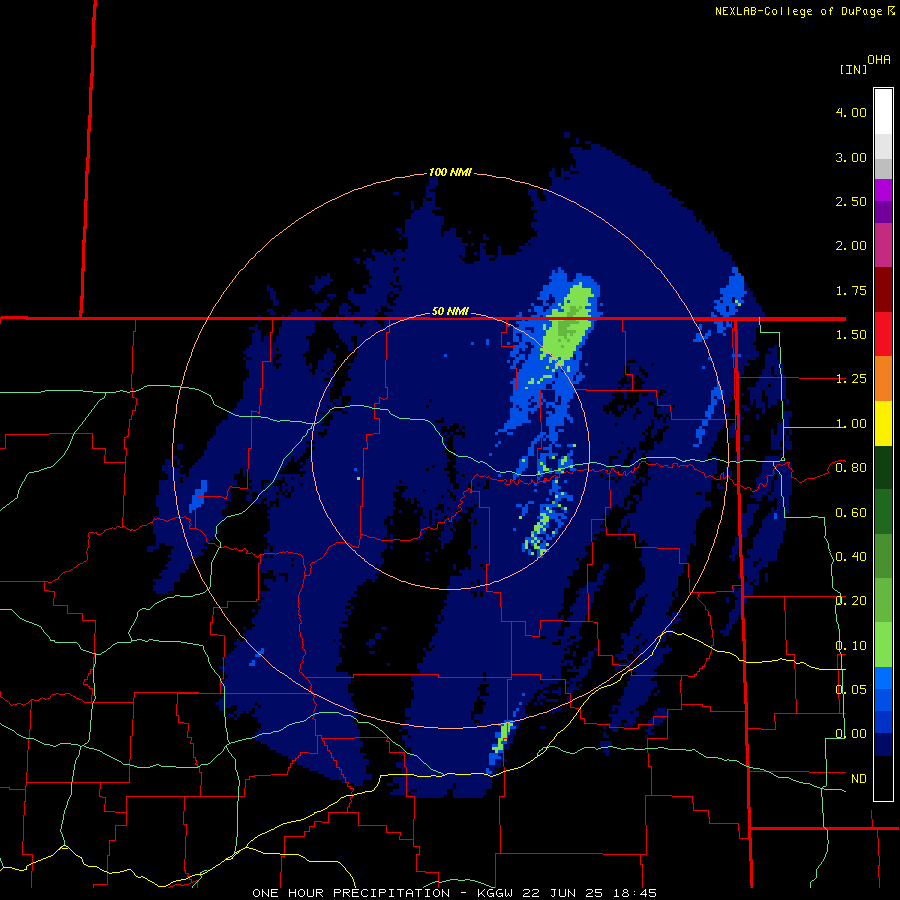Select the 1.75 legend value
Screen dimensions: 900x900
pos(851,290)
